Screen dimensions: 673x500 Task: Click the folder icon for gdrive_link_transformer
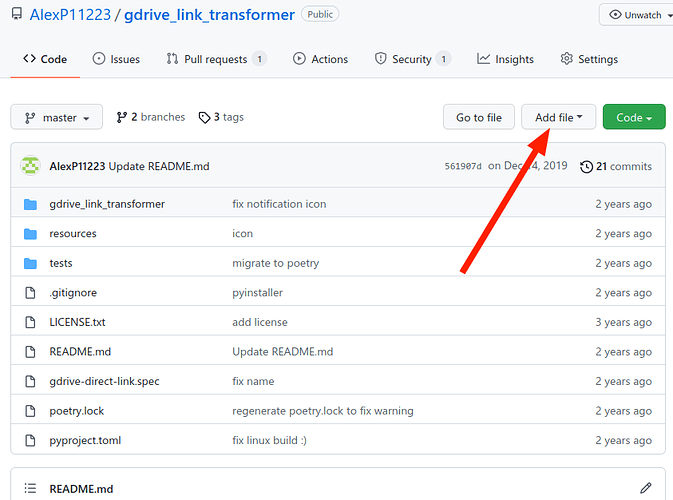coord(30,204)
